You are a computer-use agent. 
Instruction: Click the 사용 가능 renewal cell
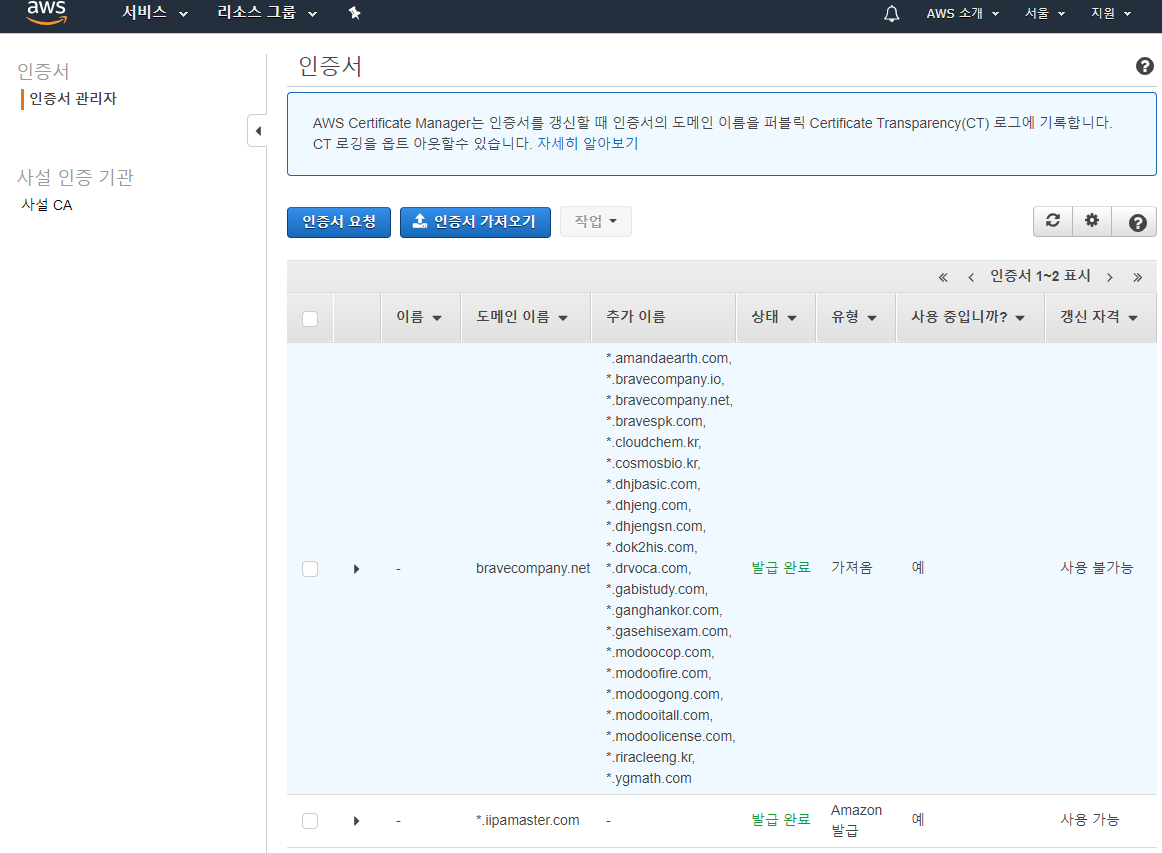[x=1089, y=820]
